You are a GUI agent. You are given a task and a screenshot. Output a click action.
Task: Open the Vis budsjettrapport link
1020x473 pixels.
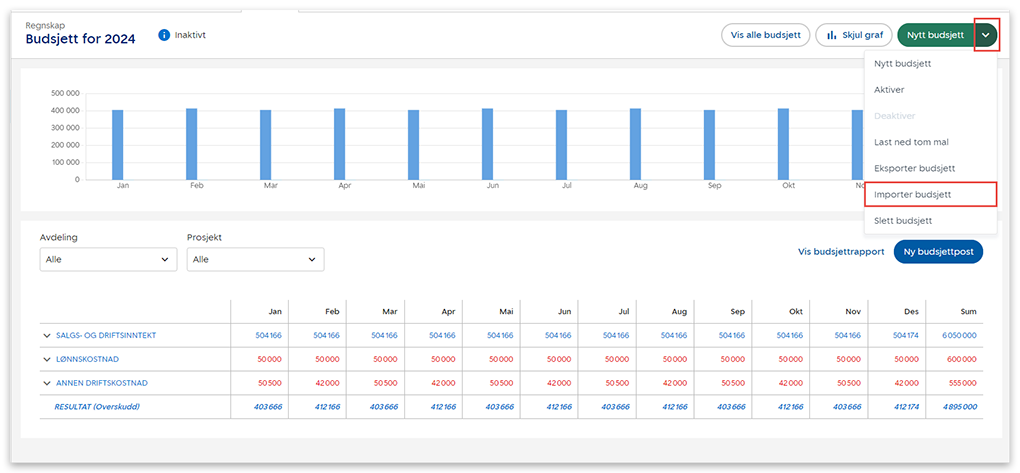(x=840, y=252)
